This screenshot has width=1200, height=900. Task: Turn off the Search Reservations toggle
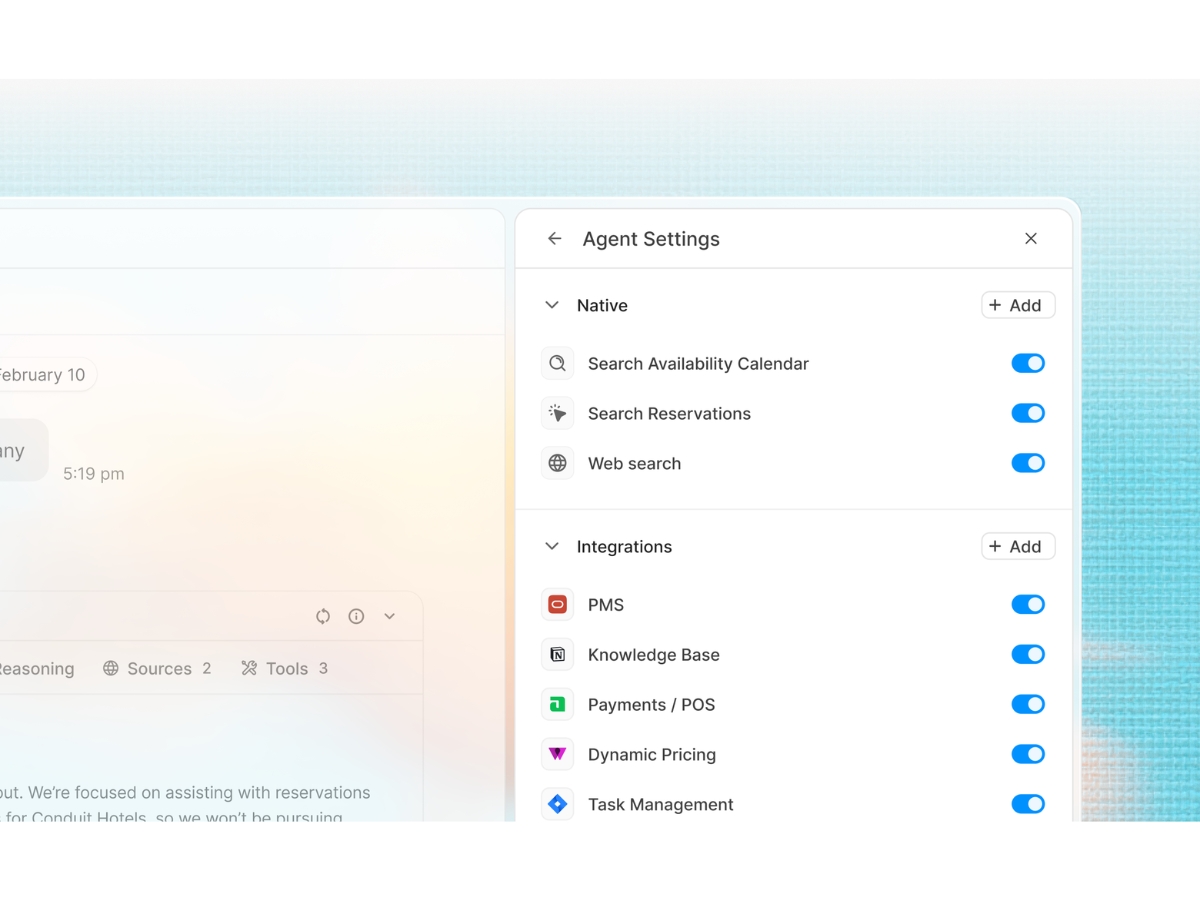(1028, 413)
